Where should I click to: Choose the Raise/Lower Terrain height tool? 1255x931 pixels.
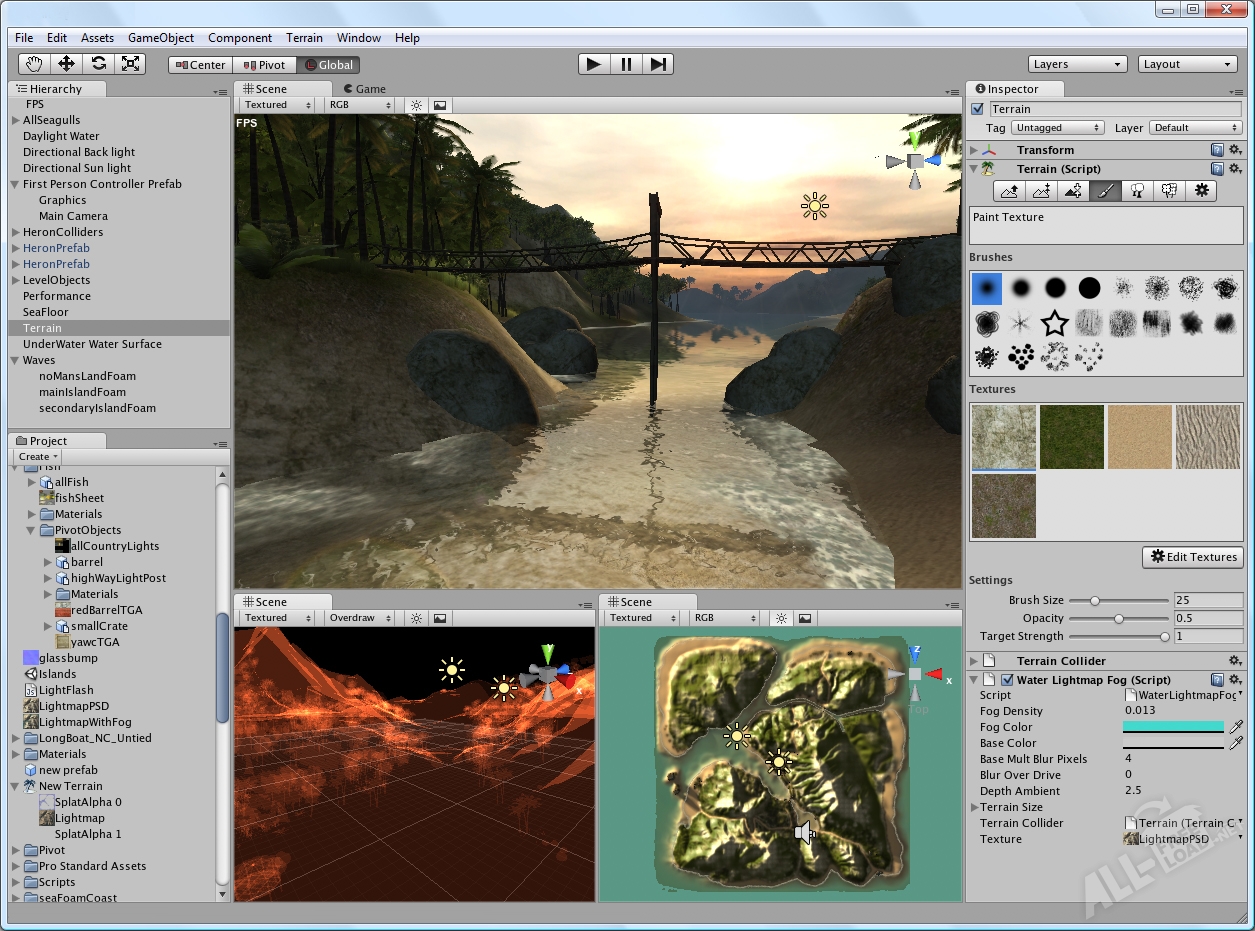click(1009, 191)
